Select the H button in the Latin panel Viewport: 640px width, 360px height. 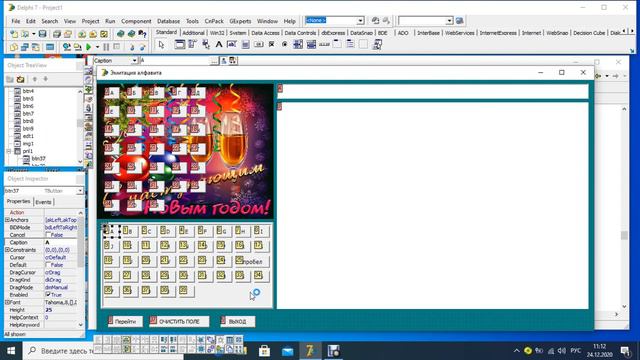[x=242, y=231]
